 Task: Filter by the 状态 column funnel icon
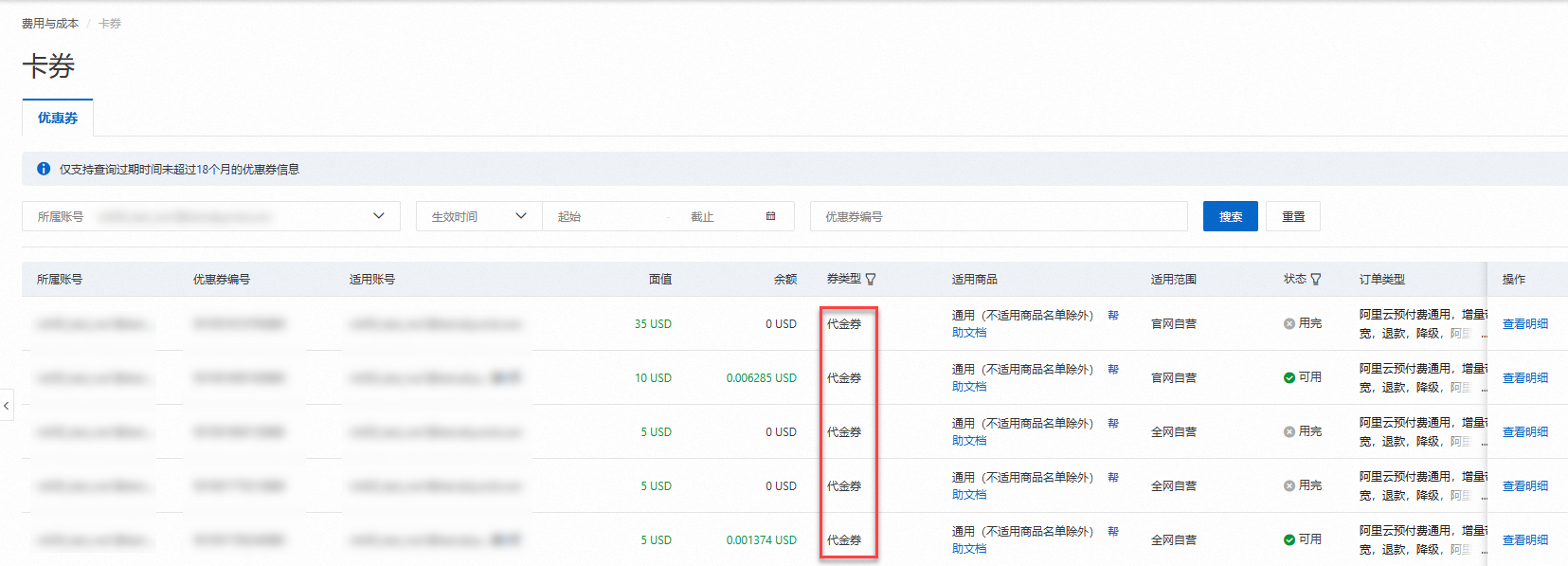pyautogui.click(x=1316, y=279)
